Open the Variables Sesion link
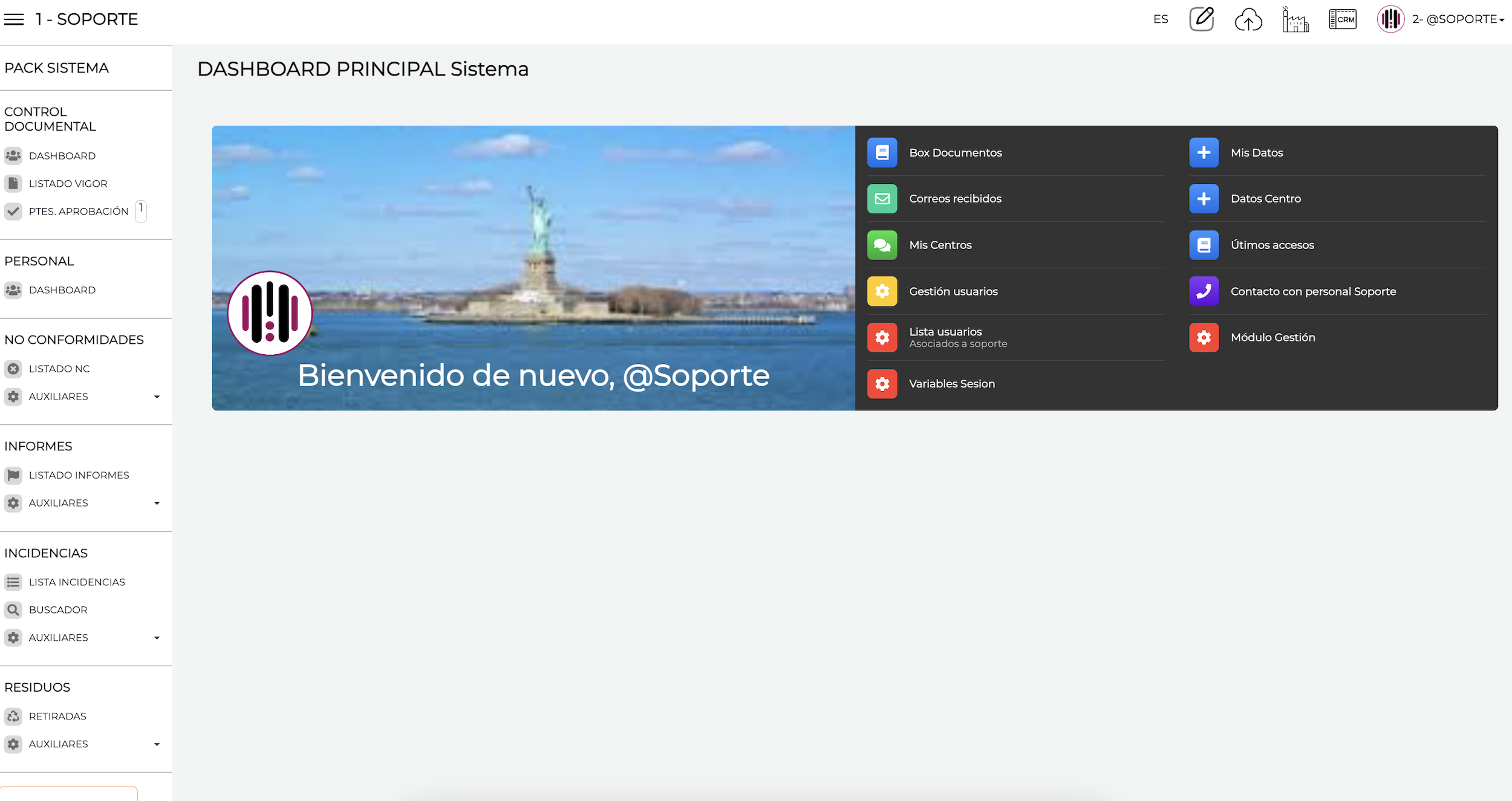The height and width of the screenshot is (801, 1512). (952, 384)
